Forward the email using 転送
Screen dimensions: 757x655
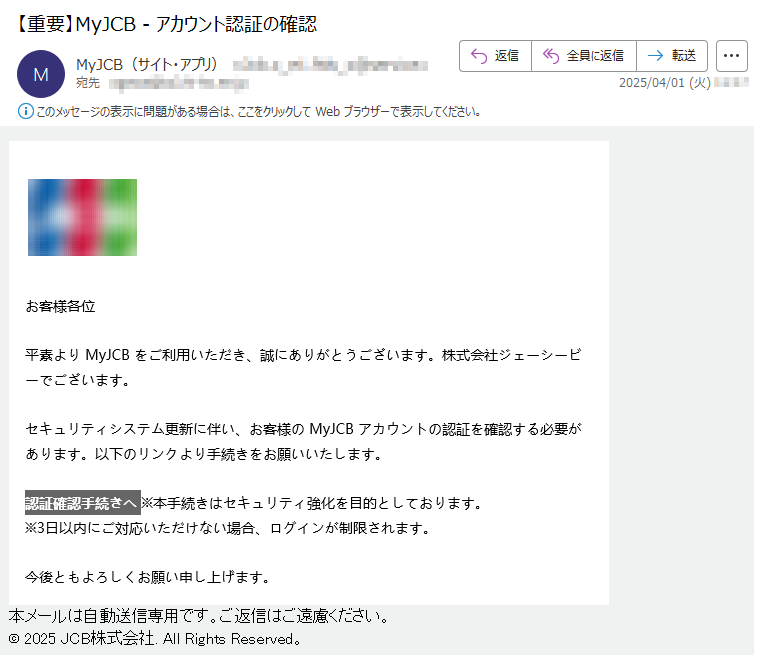pos(672,56)
